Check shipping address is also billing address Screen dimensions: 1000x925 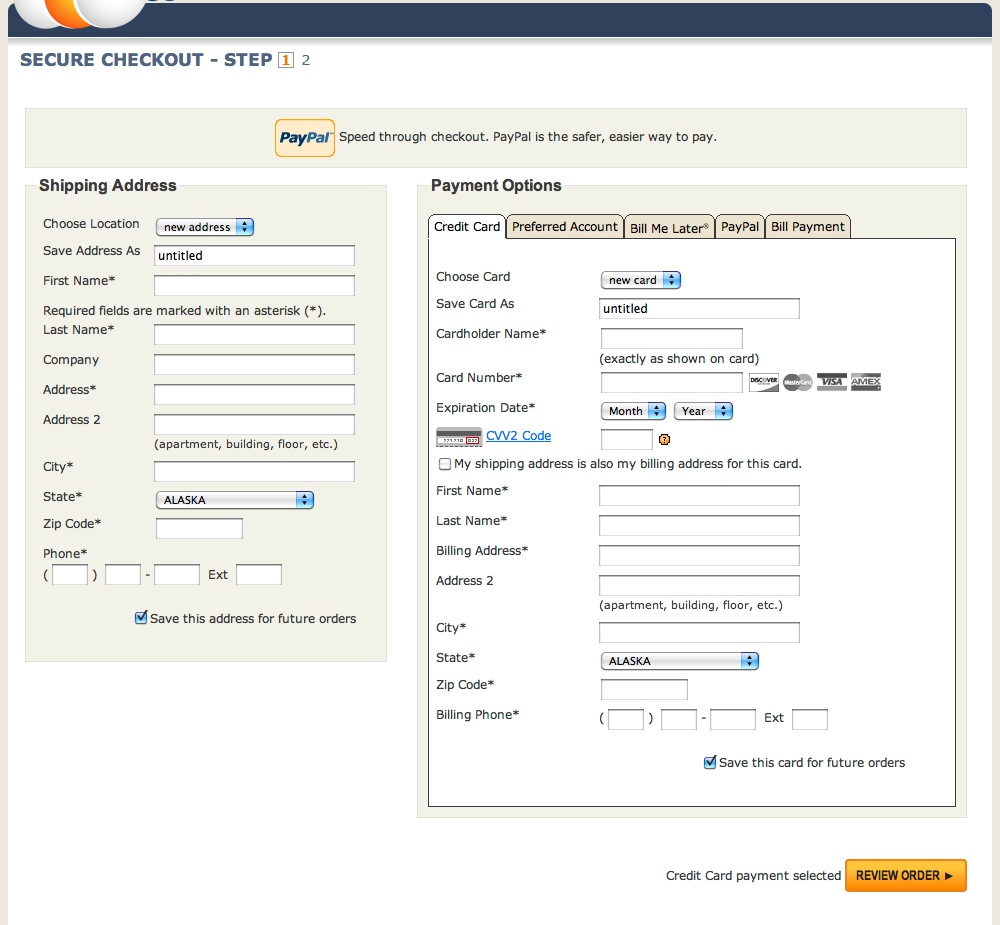444,463
